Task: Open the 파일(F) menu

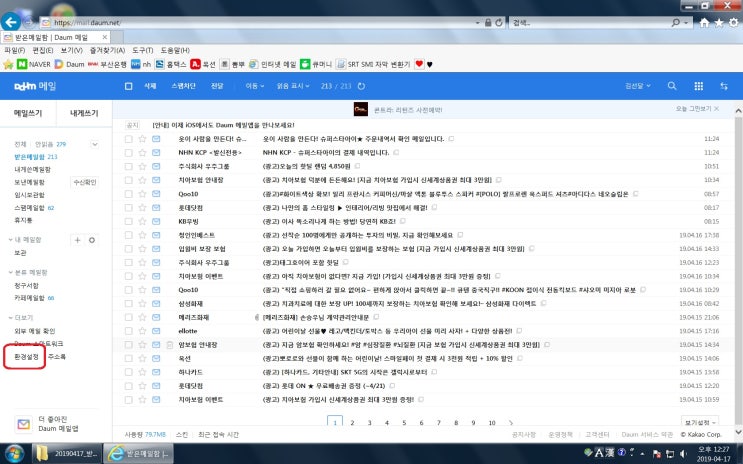Action: point(14,50)
